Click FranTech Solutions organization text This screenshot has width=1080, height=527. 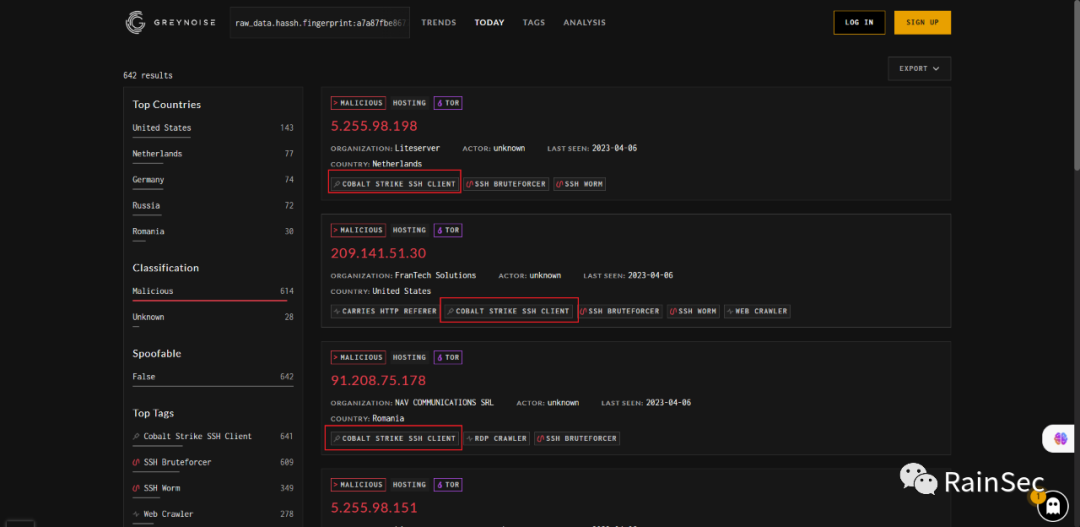(x=435, y=276)
